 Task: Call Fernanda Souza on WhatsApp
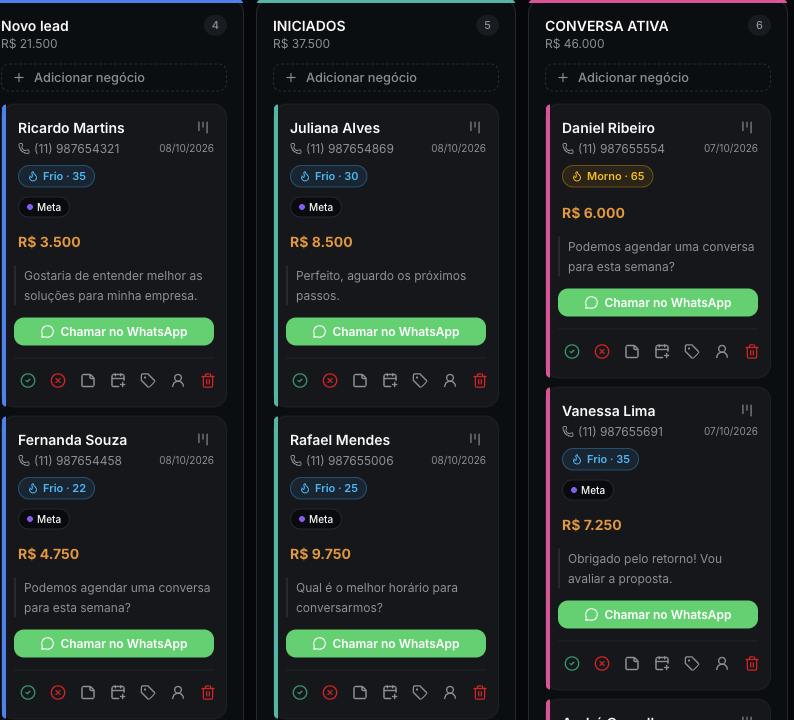pyautogui.click(x=114, y=644)
